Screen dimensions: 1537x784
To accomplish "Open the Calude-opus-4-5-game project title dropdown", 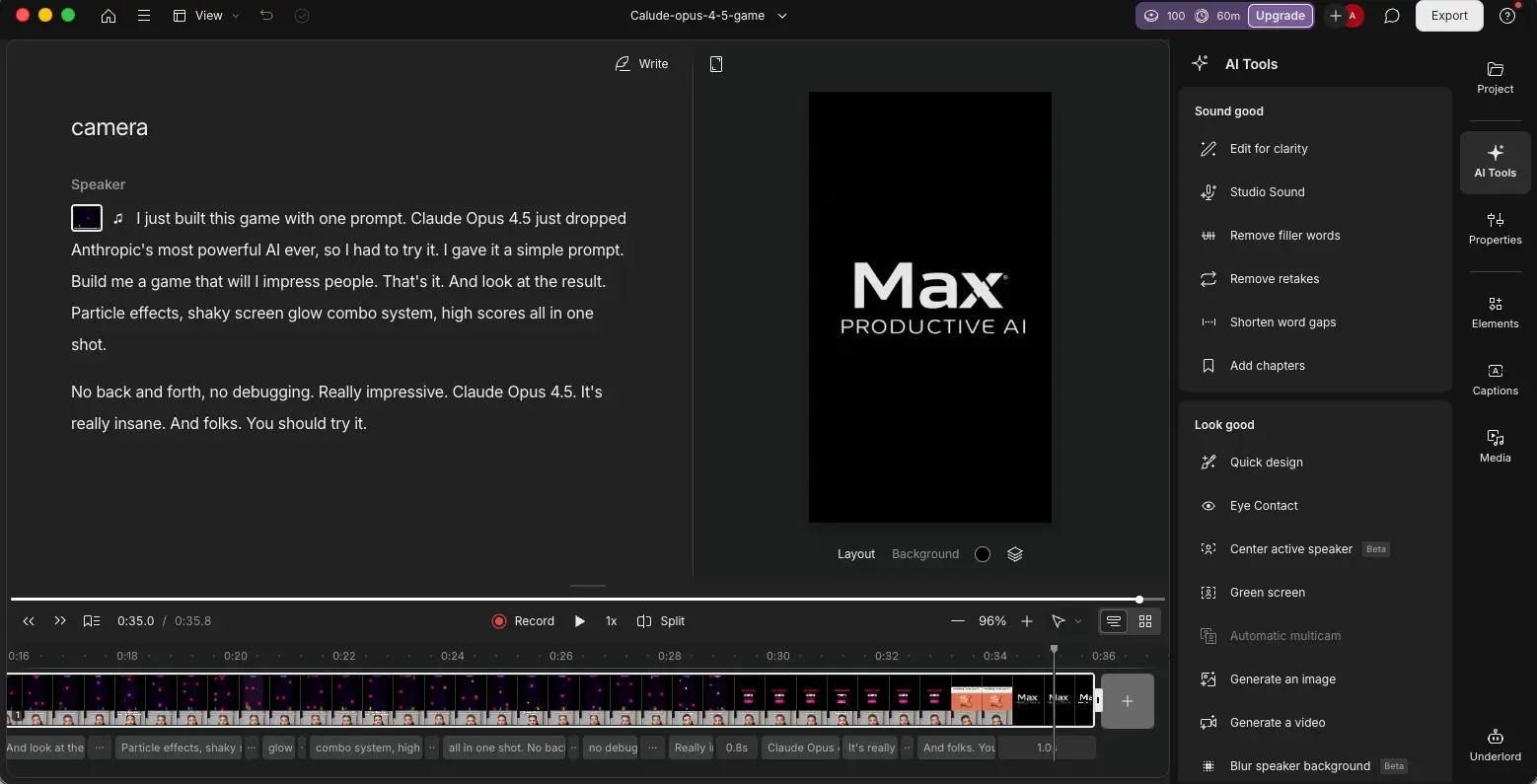I will 708,16.
